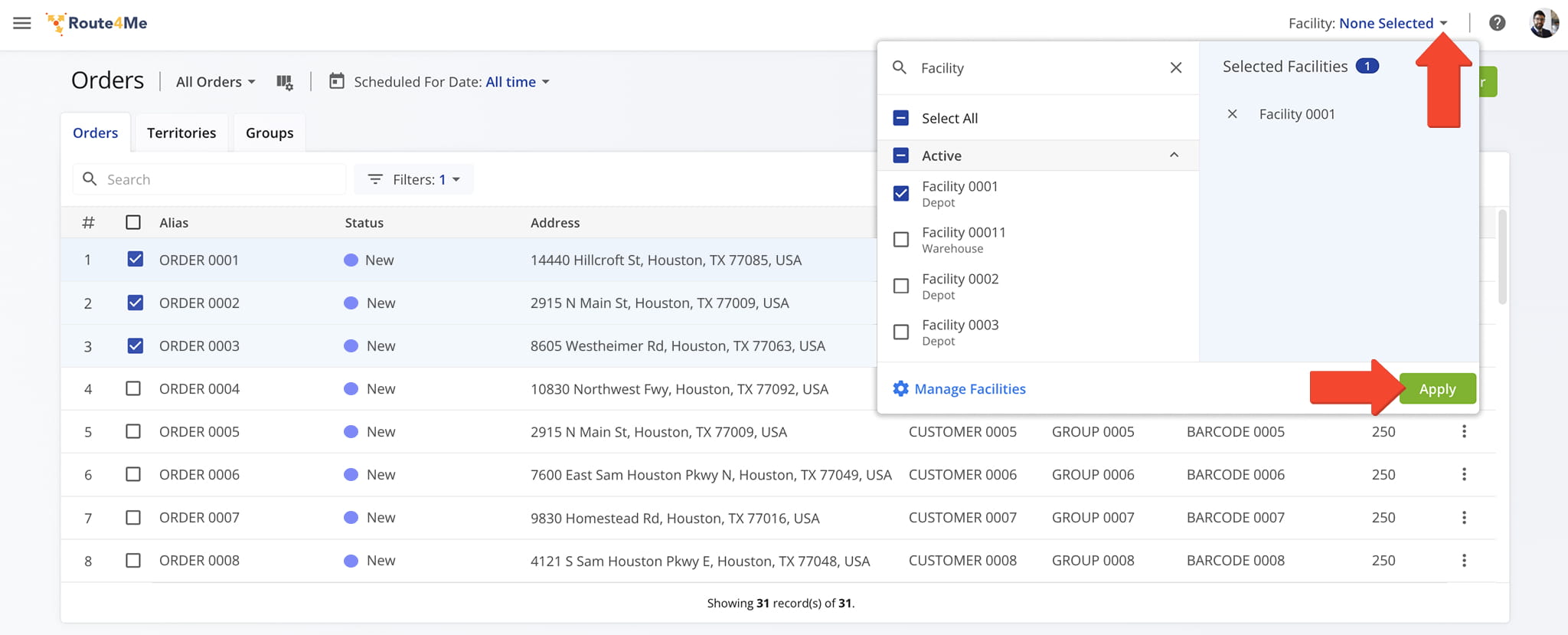Click the green Apply button
This screenshot has width=1568, height=635.
tap(1437, 388)
